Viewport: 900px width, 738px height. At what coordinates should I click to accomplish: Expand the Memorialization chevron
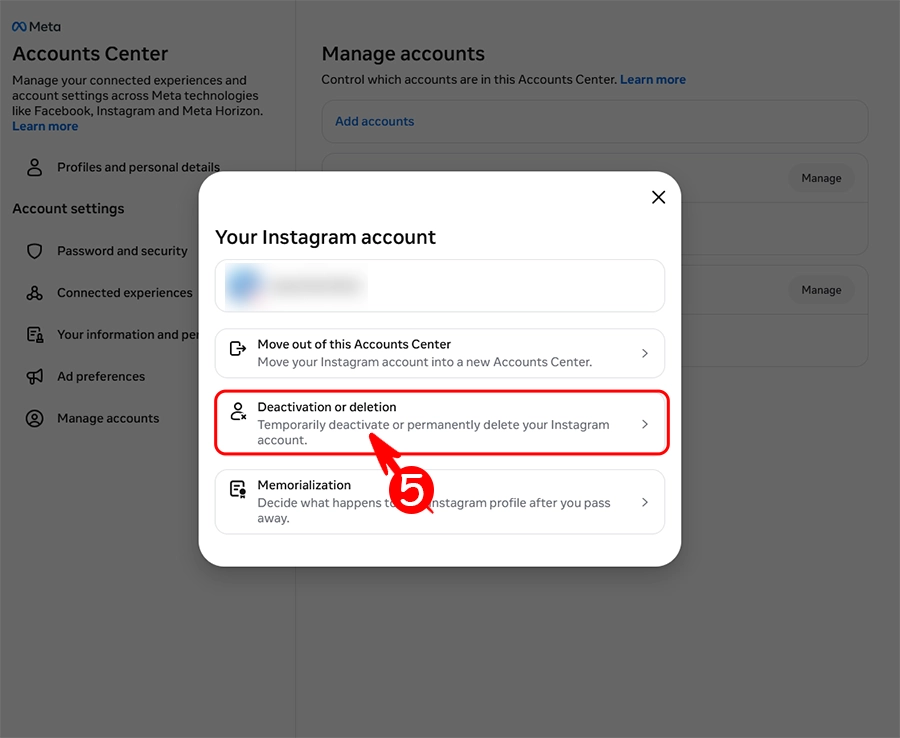[x=645, y=502]
